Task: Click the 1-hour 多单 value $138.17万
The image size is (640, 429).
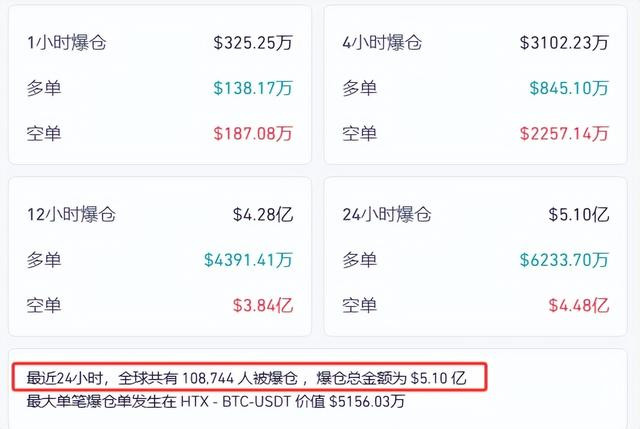Action: coord(253,88)
